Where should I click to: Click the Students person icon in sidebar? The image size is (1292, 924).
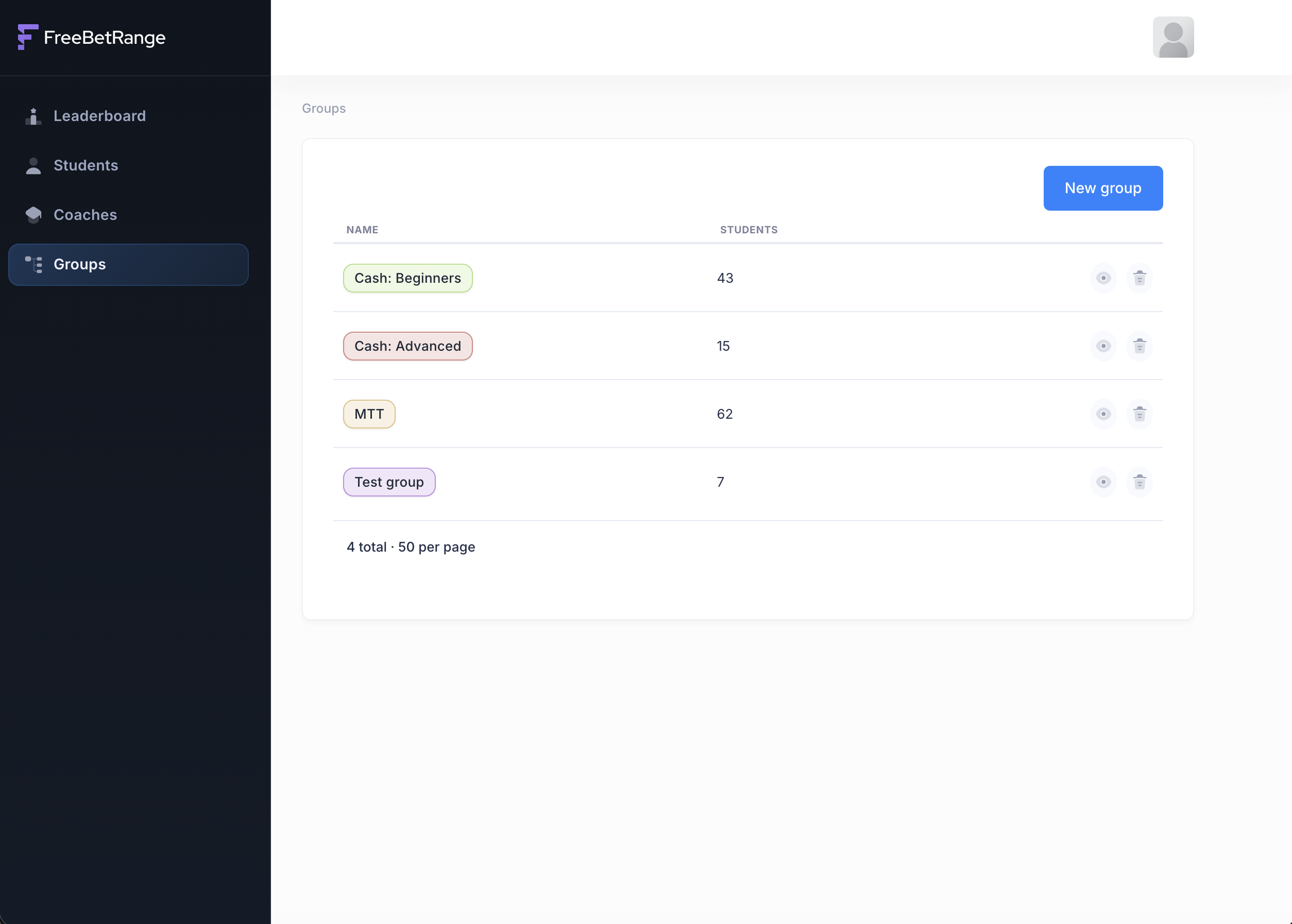33,165
